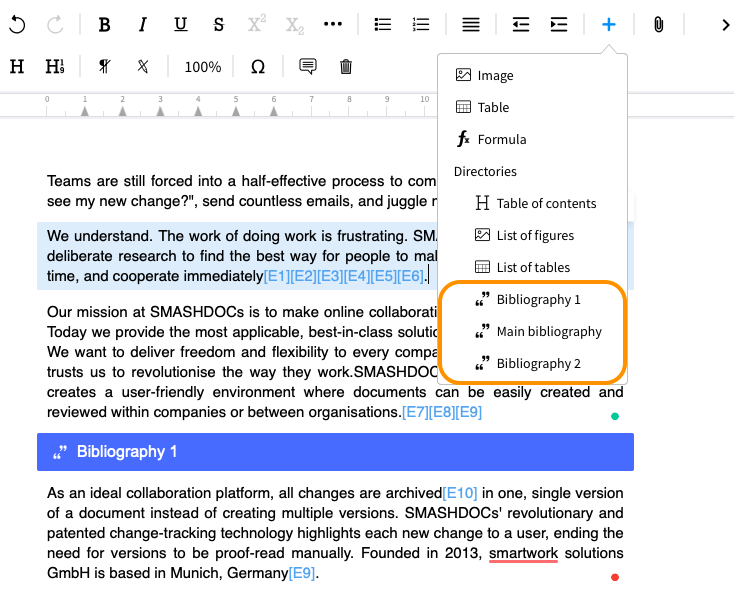Click the redo arrow icon
The height and width of the screenshot is (612, 734).
pyautogui.click(x=55, y=24)
